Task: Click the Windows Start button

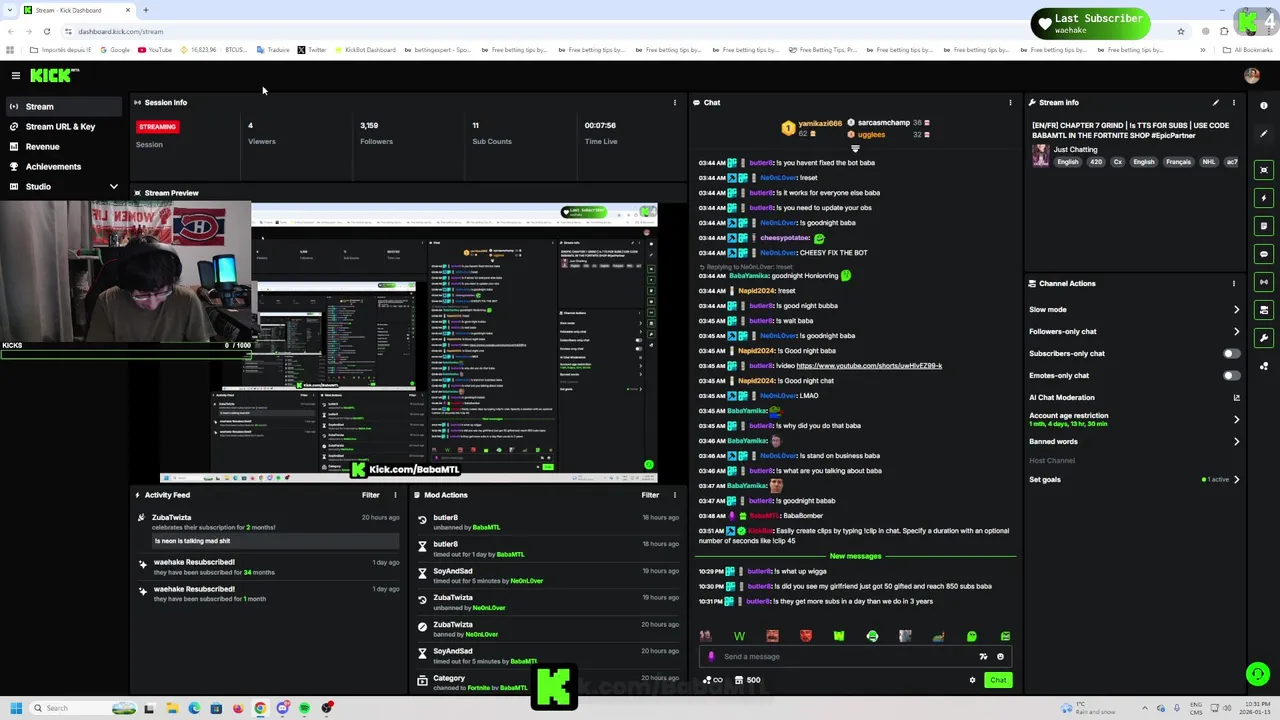Action: (15, 708)
